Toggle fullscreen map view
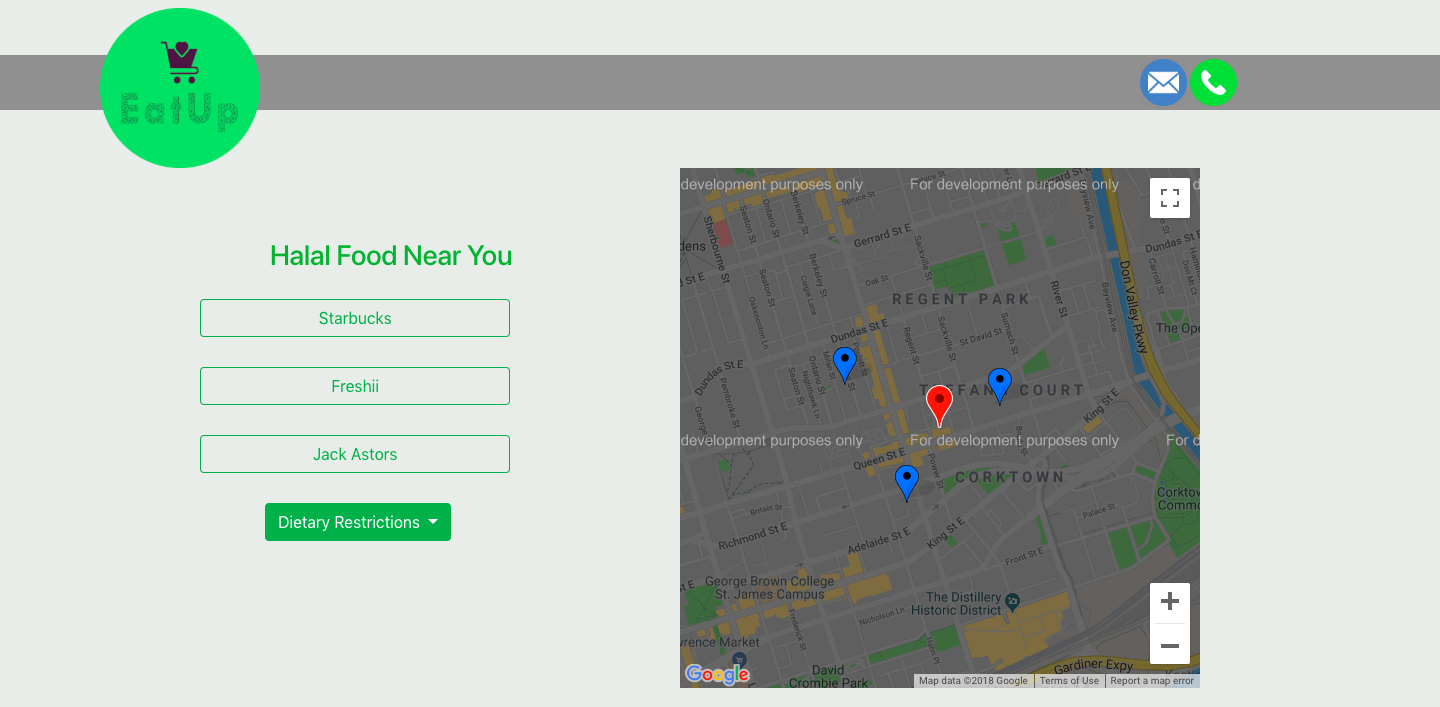1440x707 pixels. (1170, 198)
